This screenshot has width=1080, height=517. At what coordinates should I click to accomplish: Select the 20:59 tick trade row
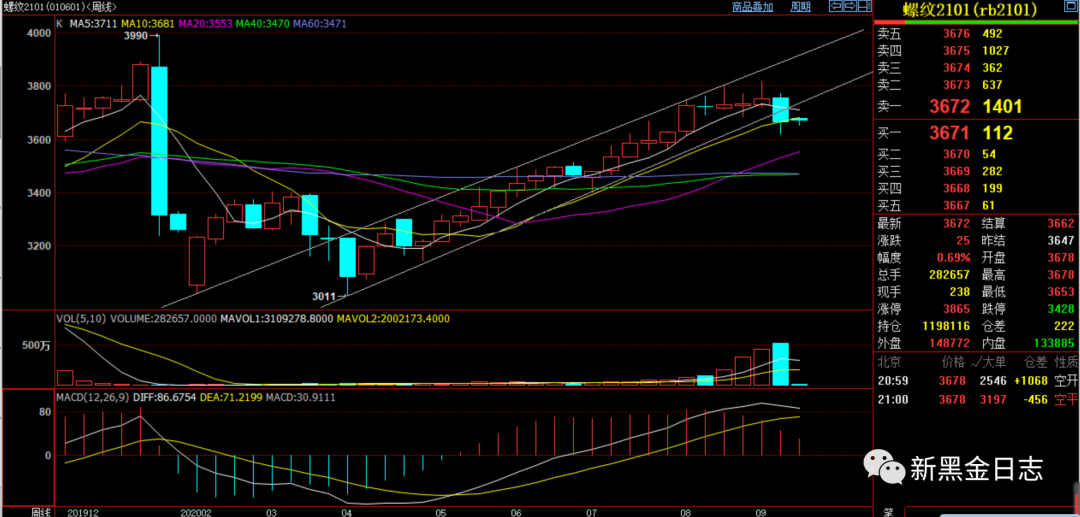977,381
